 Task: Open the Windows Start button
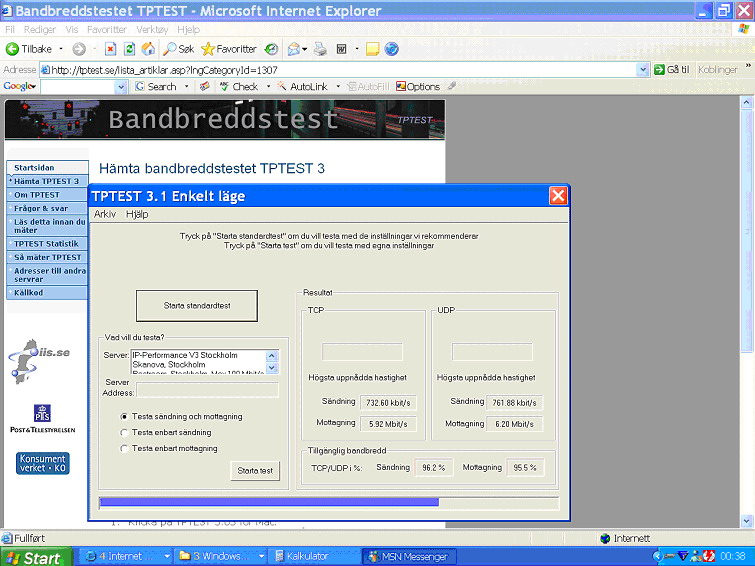[x=36, y=557]
